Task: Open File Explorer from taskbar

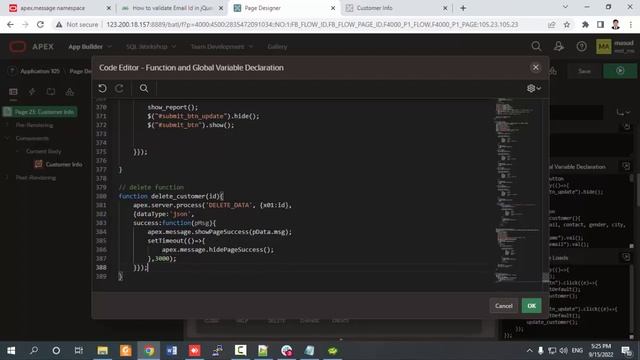Action: [102, 350]
